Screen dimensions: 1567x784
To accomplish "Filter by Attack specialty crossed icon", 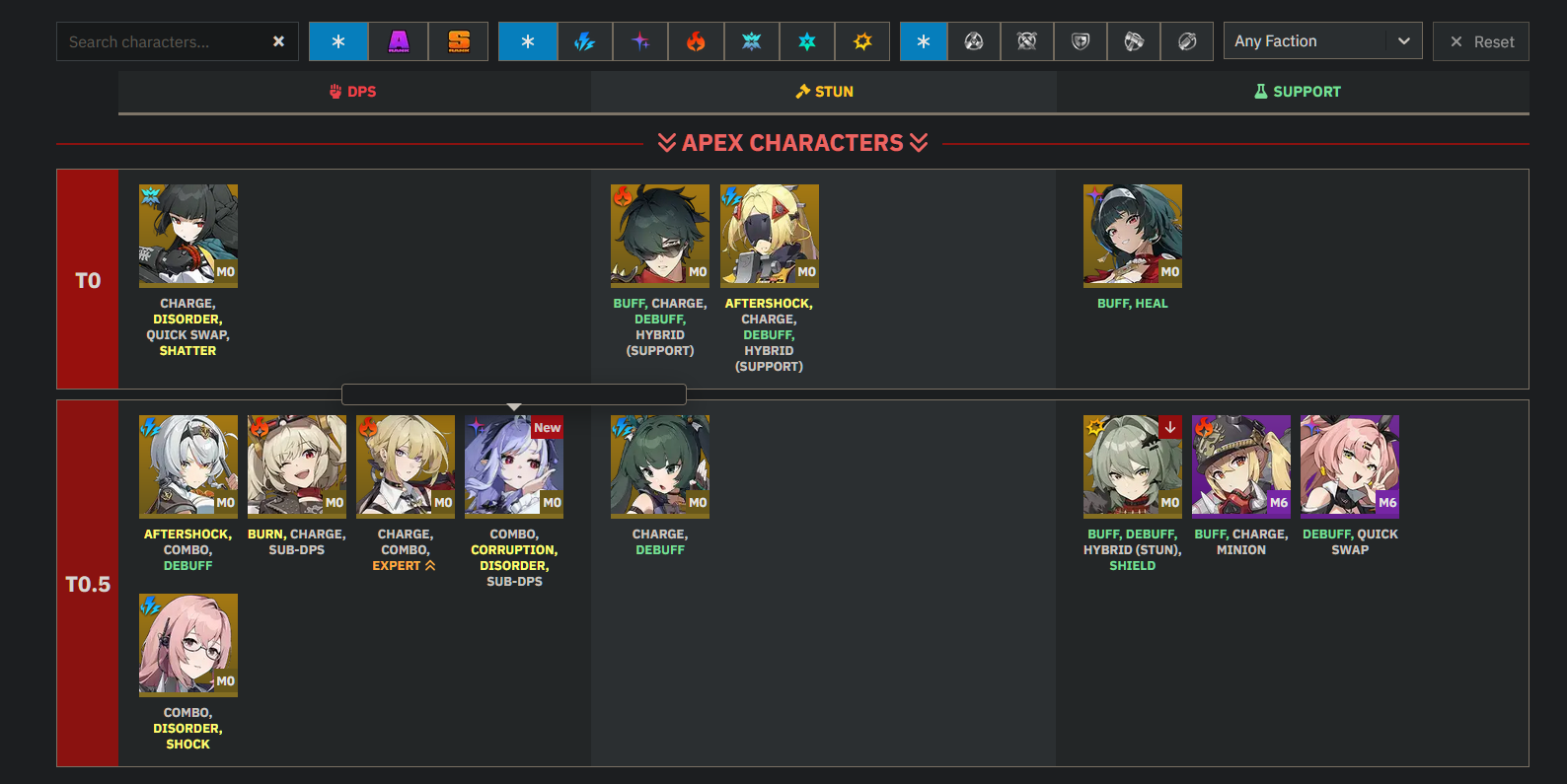I will pos(1027,41).
